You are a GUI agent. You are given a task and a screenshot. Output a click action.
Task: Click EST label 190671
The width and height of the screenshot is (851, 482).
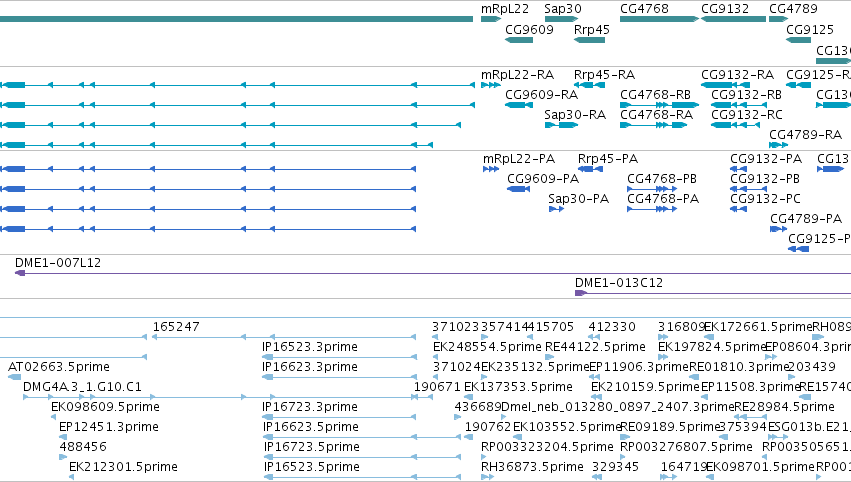coord(437,388)
